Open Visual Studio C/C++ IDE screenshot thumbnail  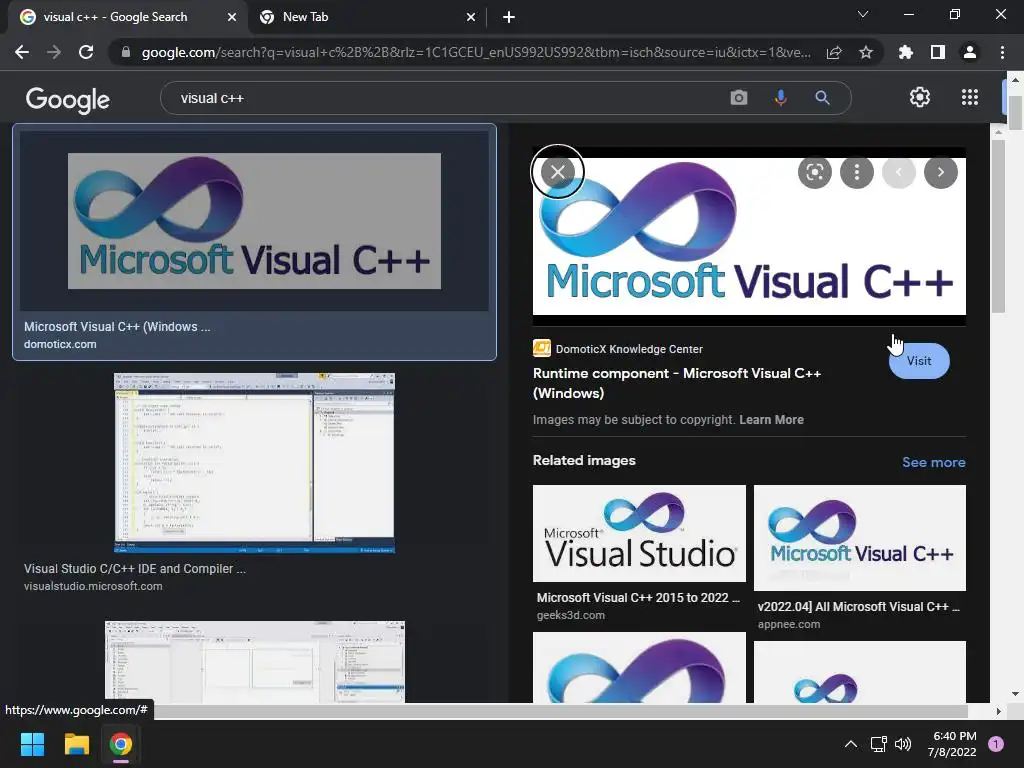(254, 463)
